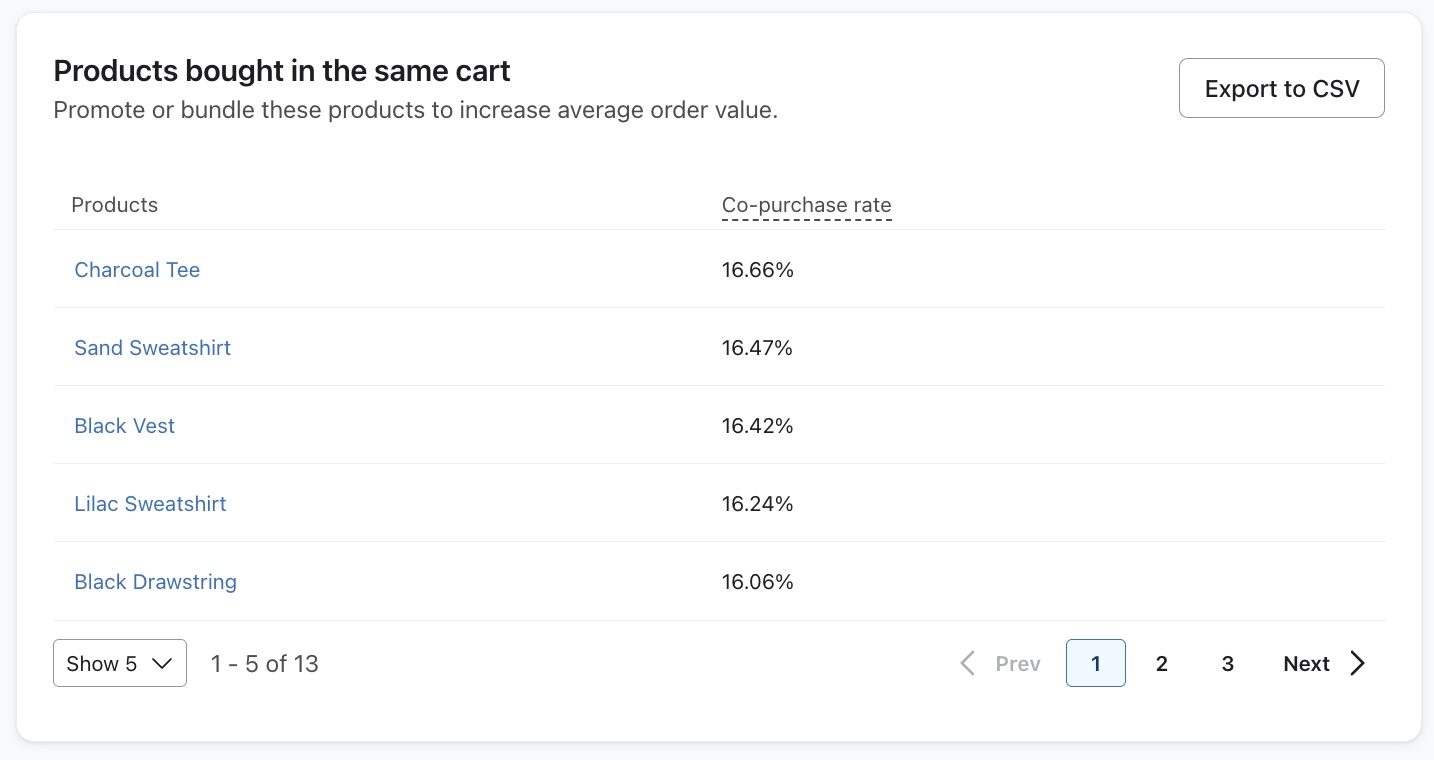Screen dimensions: 1434x760
Task: Go to page 3 of results
Action: coord(1227,663)
